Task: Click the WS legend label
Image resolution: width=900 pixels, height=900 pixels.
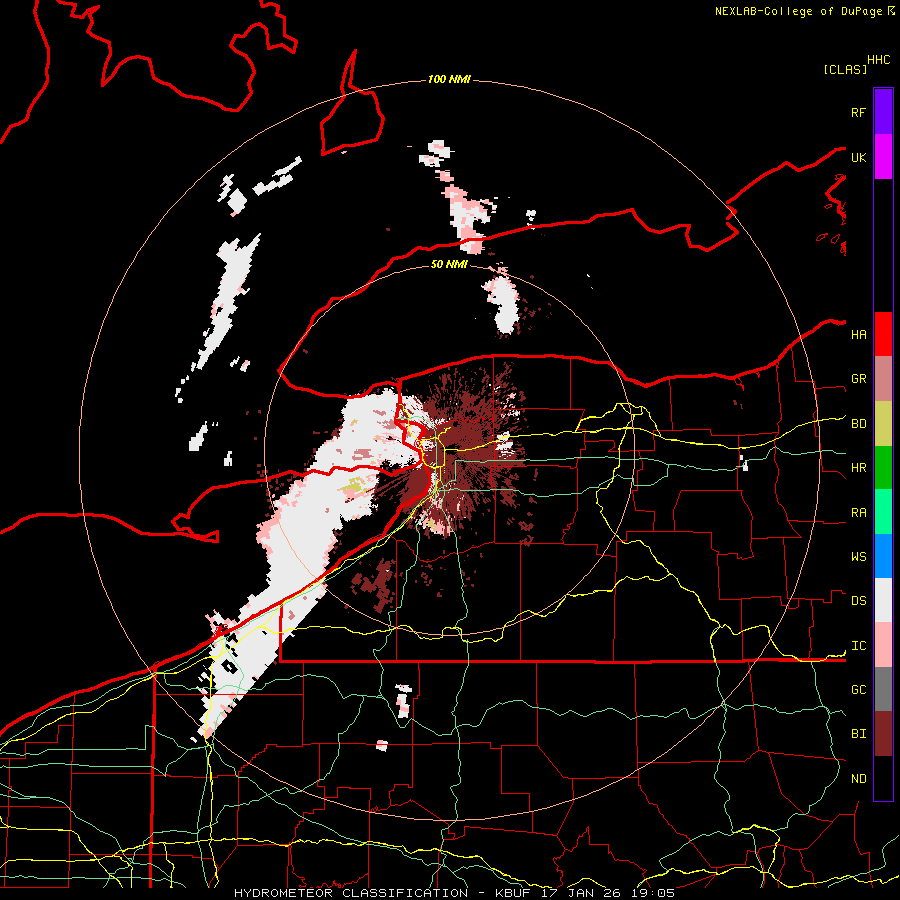Action: (858, 557)
